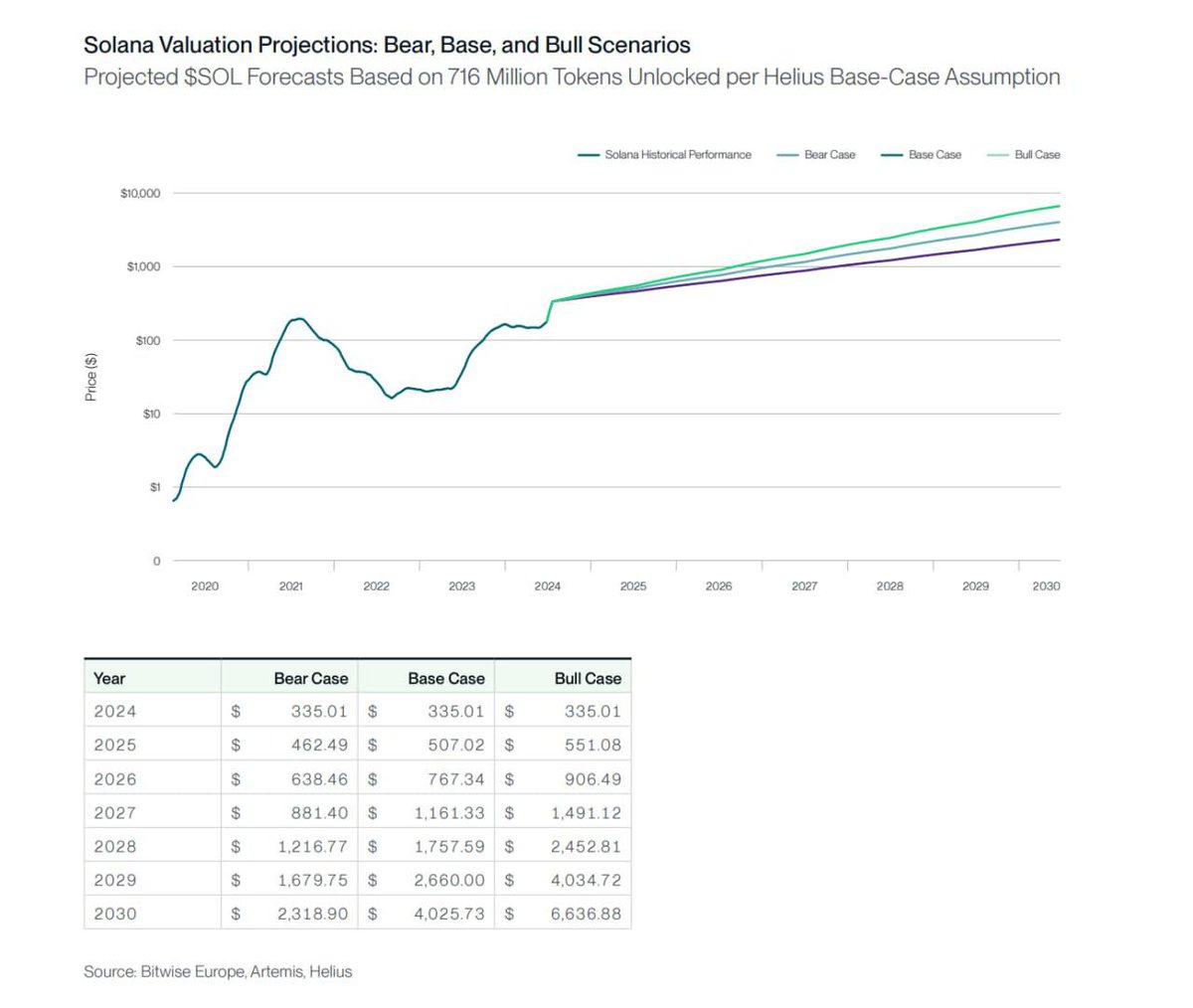Toggle Solana Historical Performance legend entry

tap(665, 155)
